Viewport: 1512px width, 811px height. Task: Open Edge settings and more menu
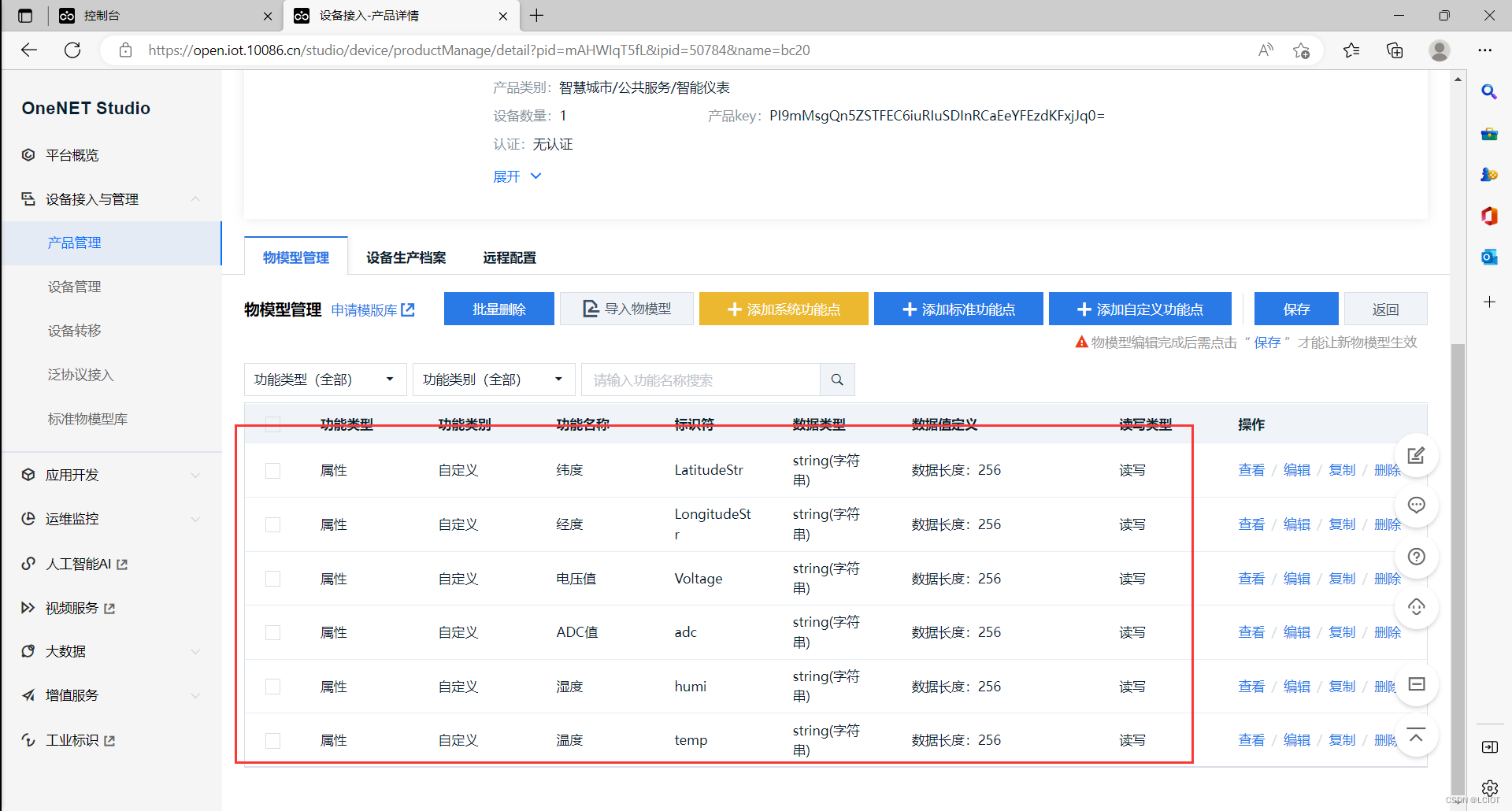pos(1485,50)
